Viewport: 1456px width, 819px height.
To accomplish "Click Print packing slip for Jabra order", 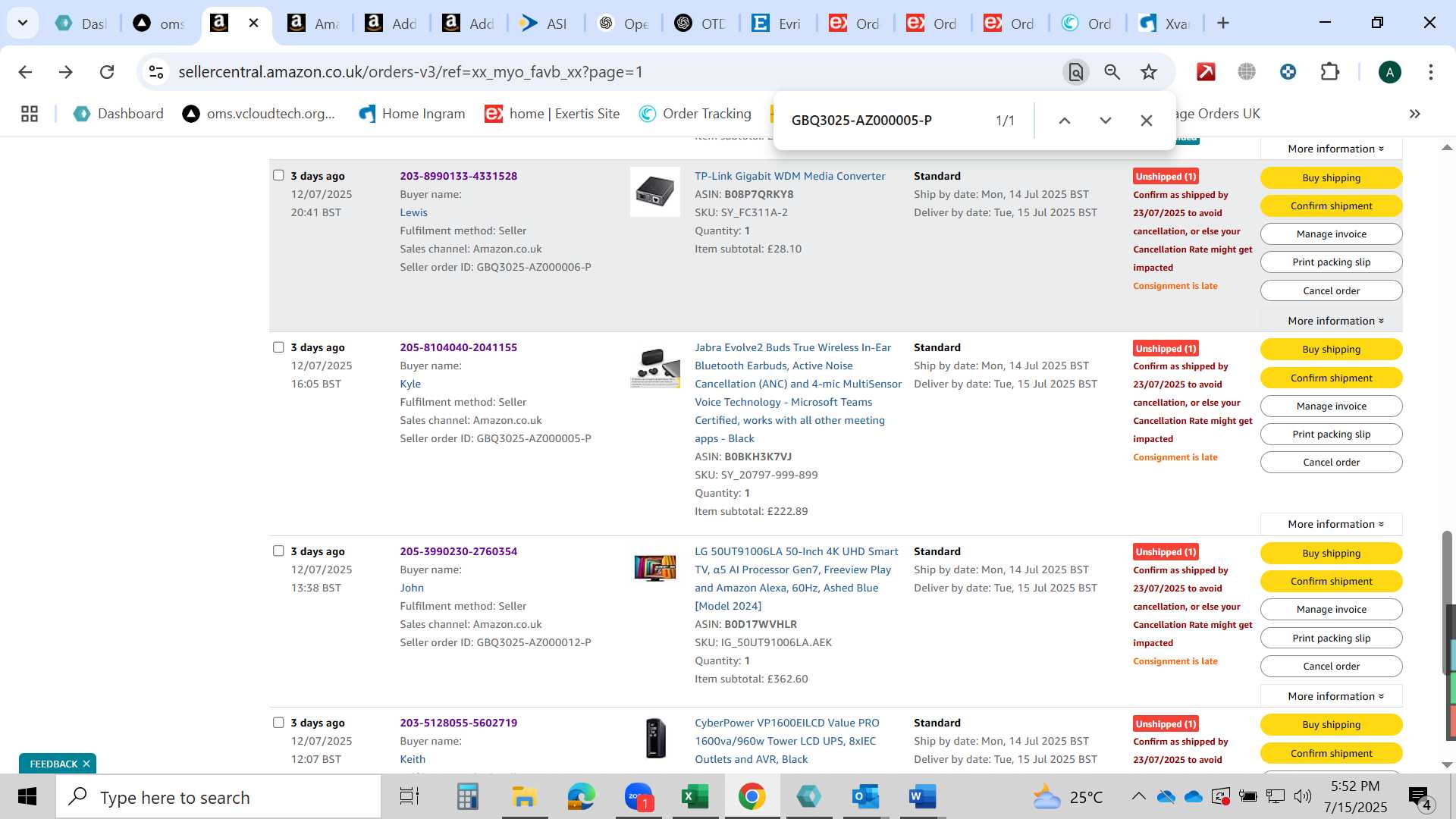I will click(x=1331, y=434).
